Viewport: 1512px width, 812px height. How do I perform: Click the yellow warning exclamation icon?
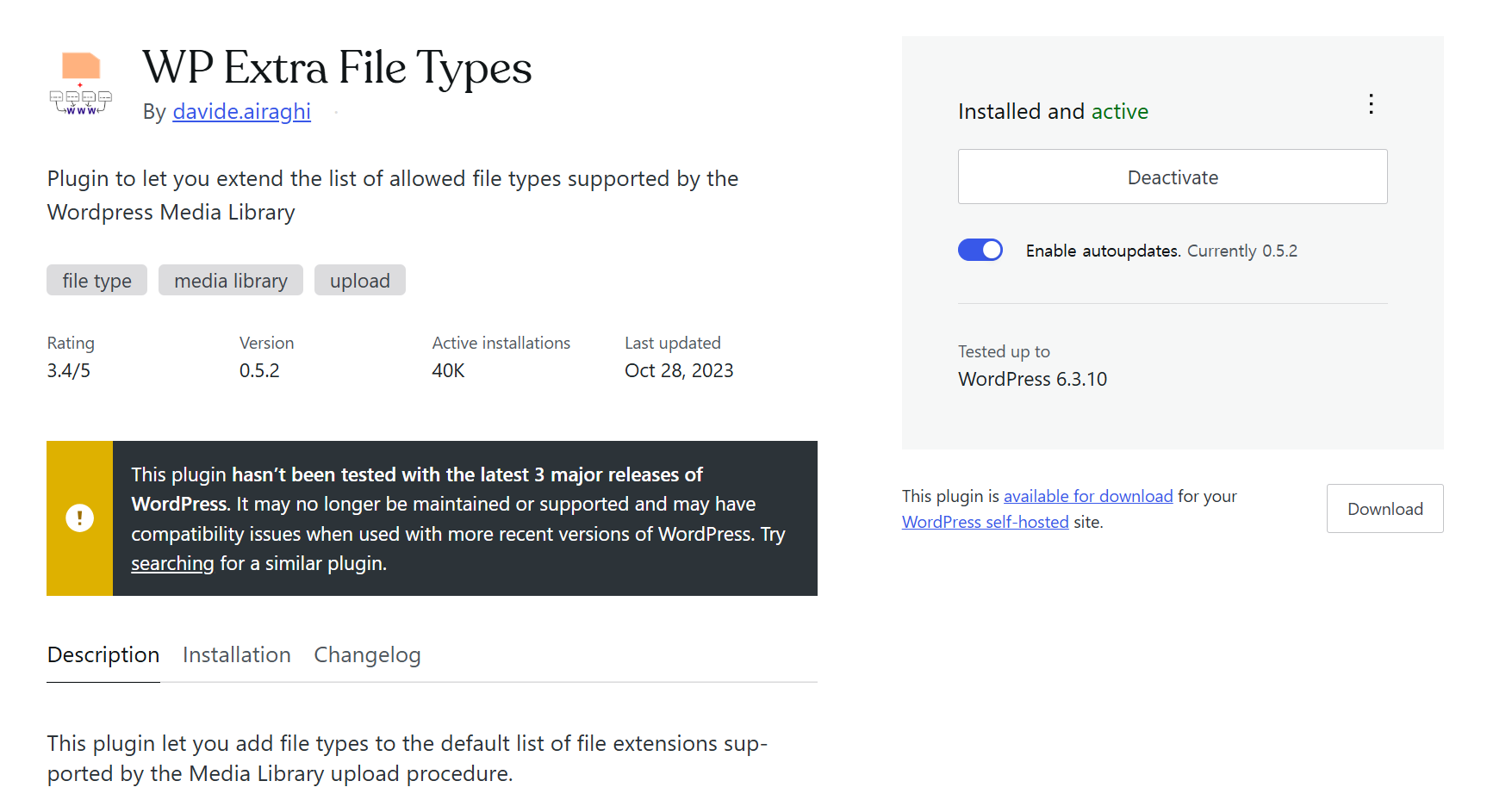(80, 518)
